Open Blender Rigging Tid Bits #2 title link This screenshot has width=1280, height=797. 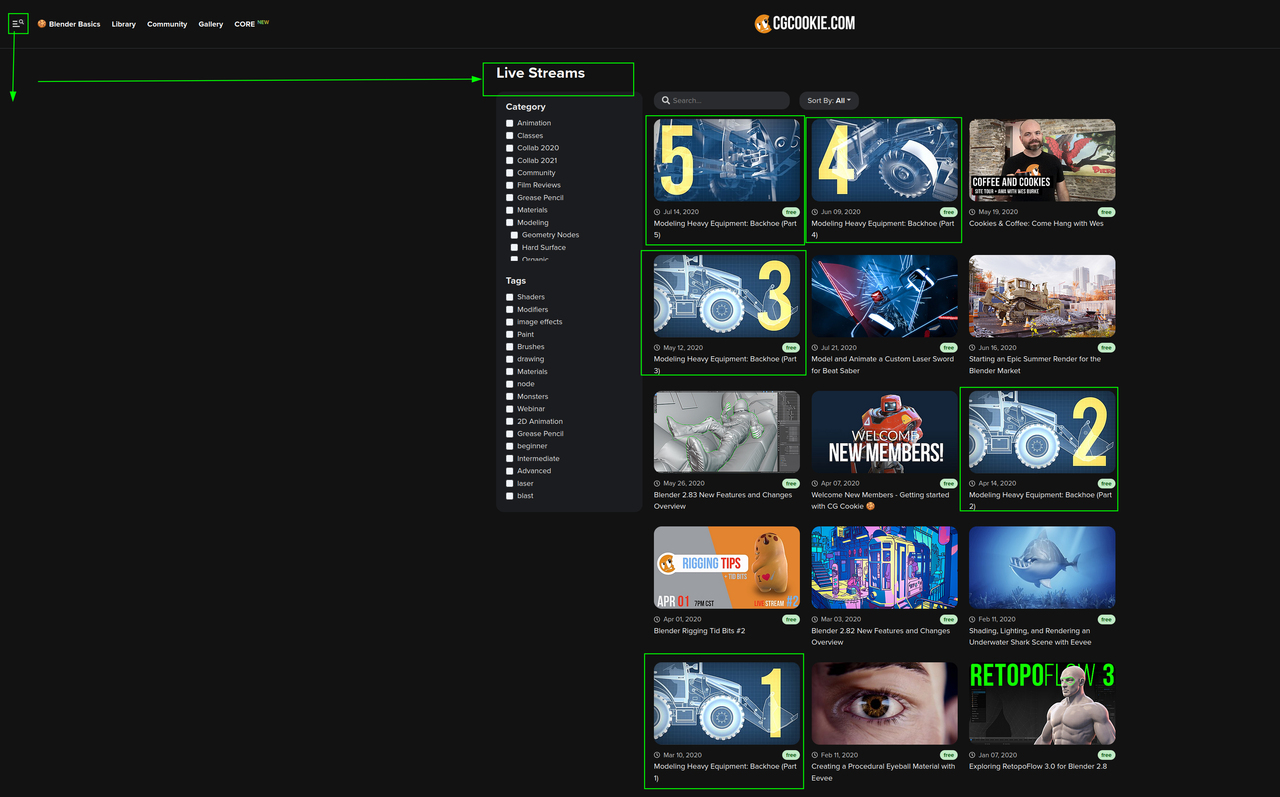699,631
